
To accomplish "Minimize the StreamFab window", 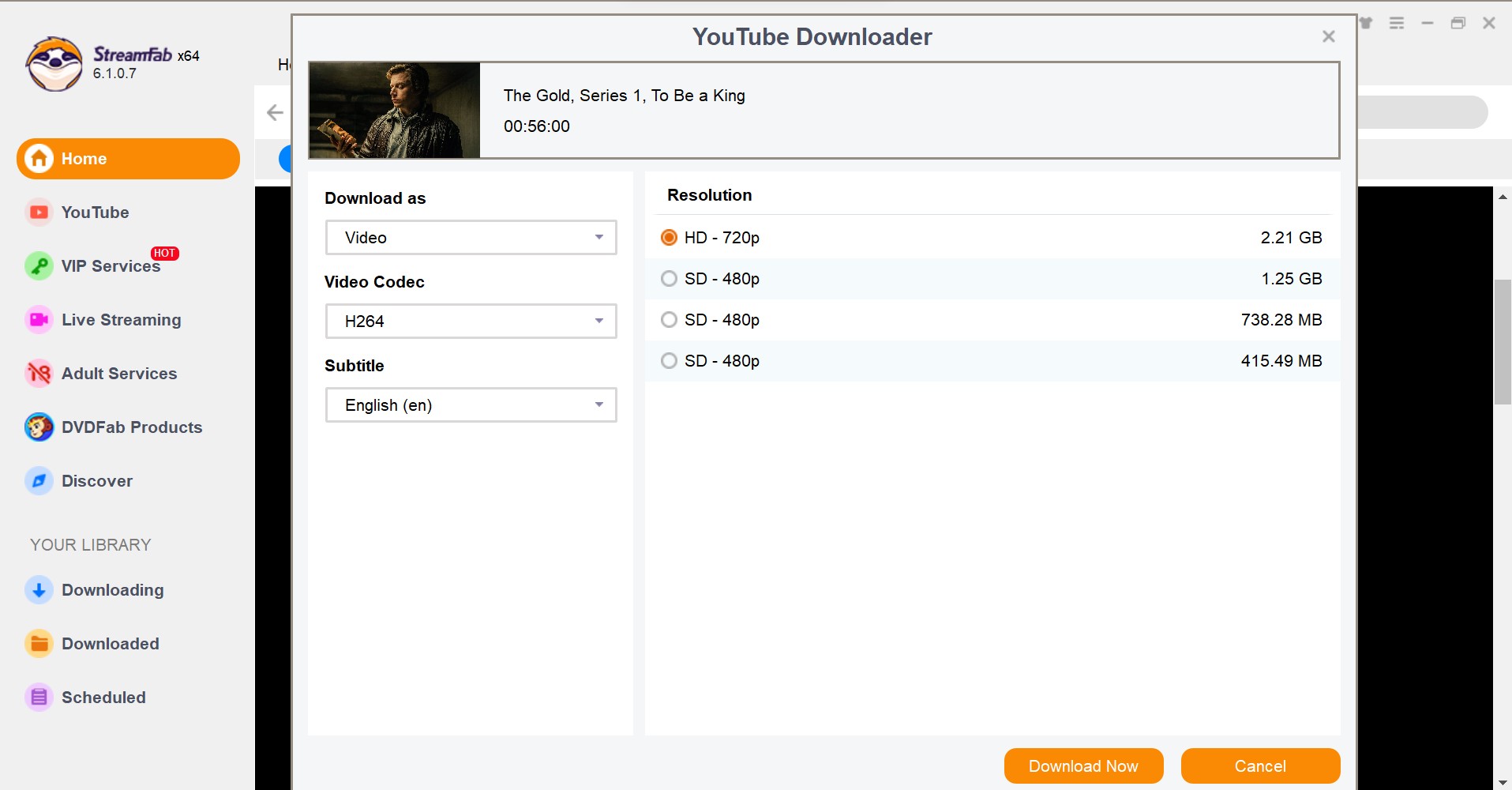I will coord(1428,23).
